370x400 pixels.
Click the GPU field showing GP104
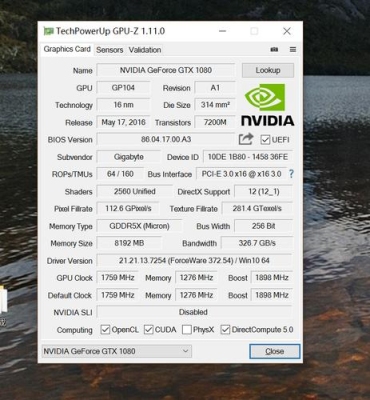coord(123,88)
